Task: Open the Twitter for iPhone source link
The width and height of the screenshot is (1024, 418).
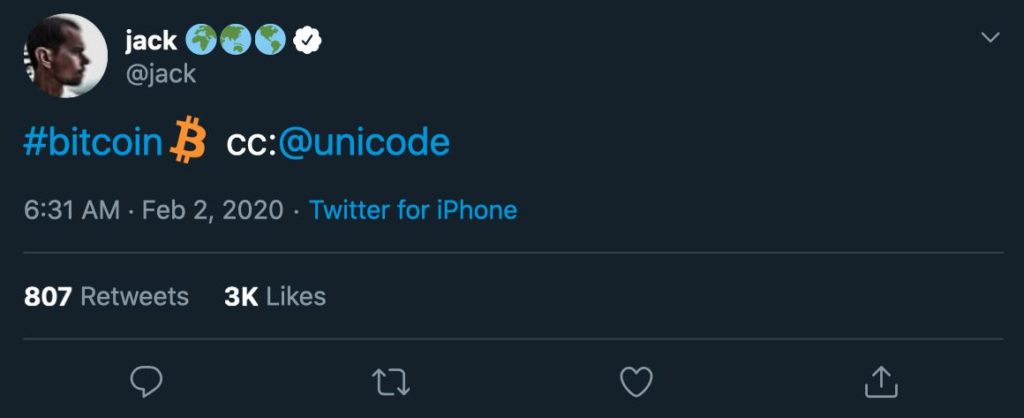Action: pyautogui.click(x=413, y=211)
